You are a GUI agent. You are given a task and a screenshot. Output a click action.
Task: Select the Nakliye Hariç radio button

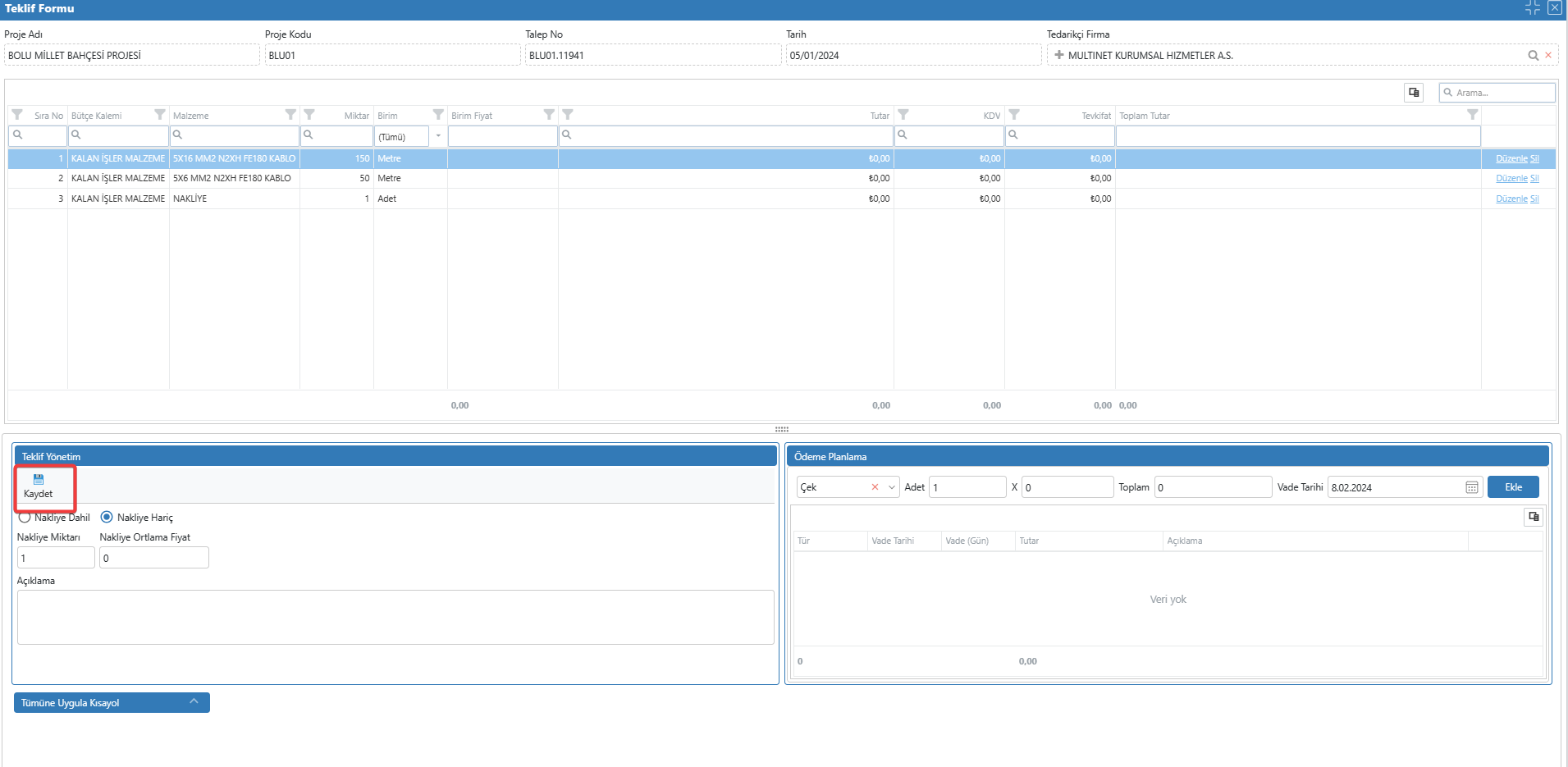tap(107, 518)
